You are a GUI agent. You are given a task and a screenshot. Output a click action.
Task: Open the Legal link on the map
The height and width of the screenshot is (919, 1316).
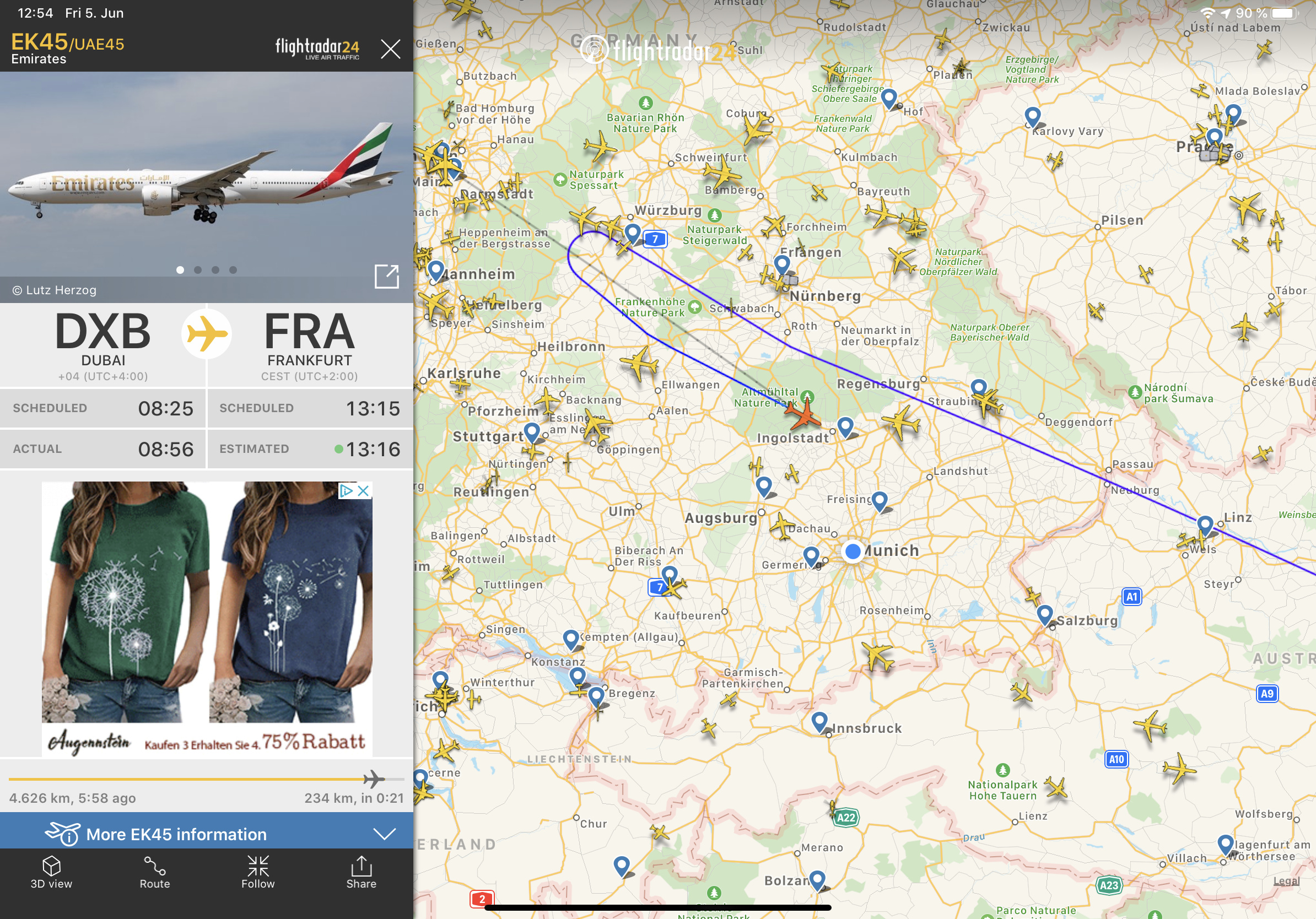(x=1286, y=880)
